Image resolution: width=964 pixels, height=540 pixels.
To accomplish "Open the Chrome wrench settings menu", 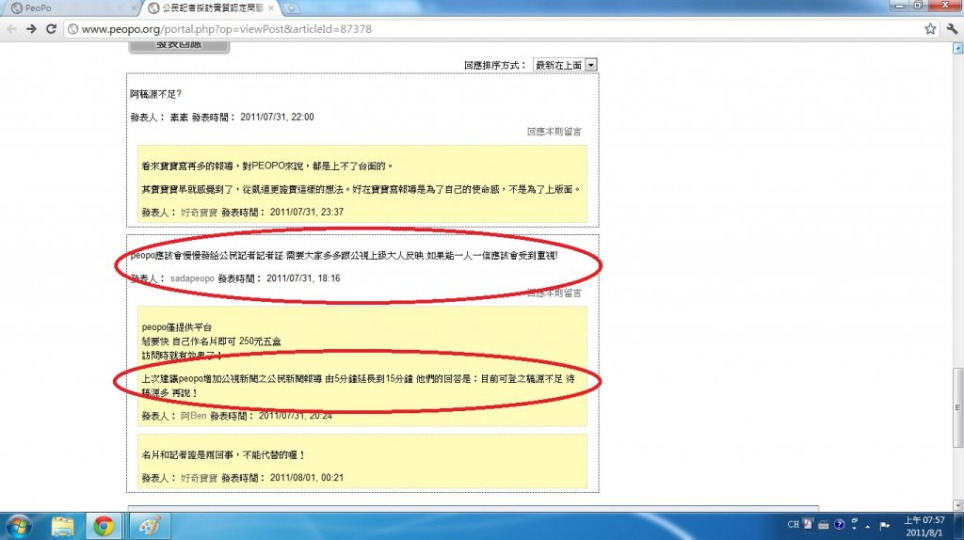I will 951,29.
